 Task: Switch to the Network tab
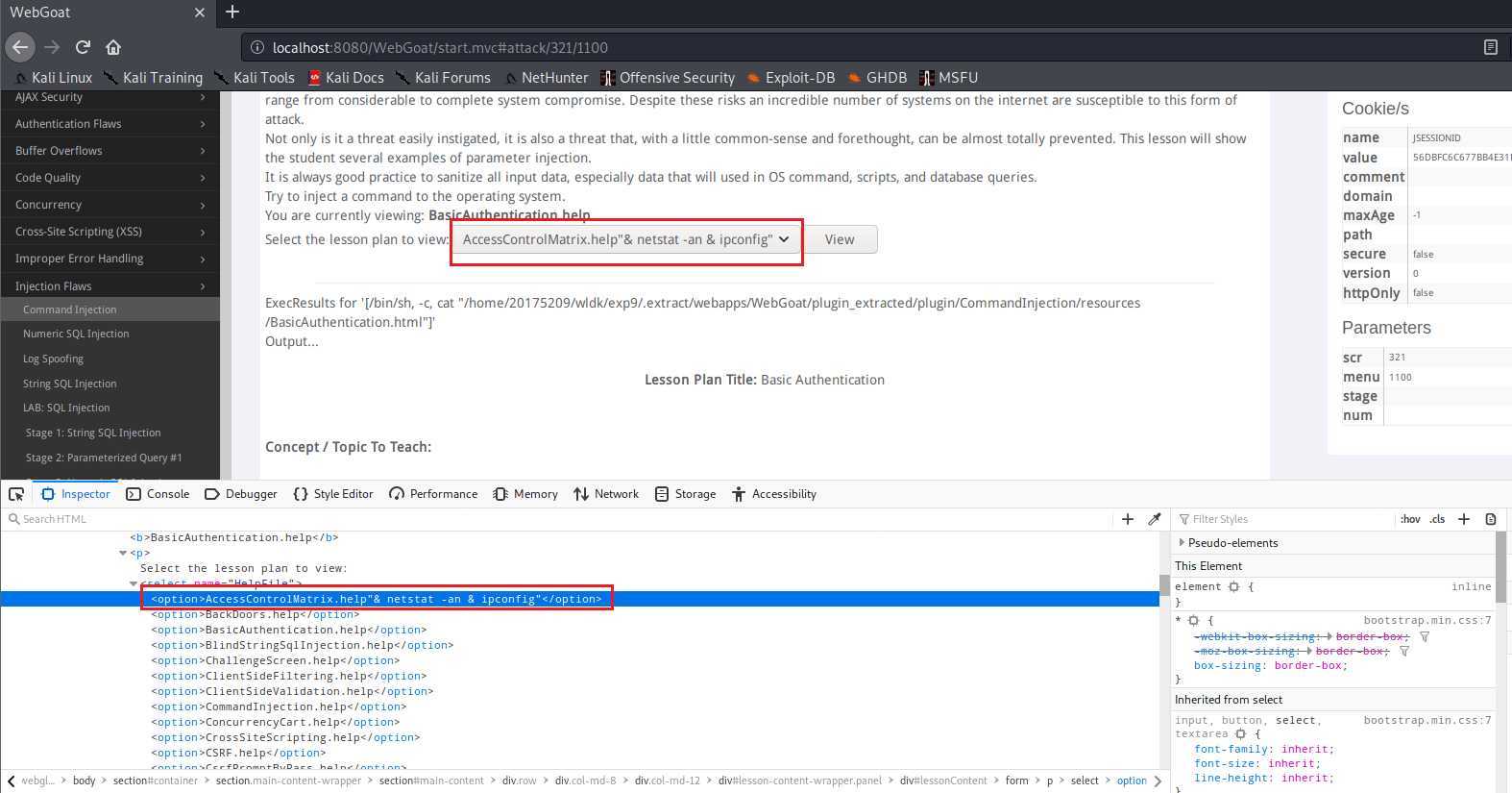pyautogui.click(x=606, y=494)
